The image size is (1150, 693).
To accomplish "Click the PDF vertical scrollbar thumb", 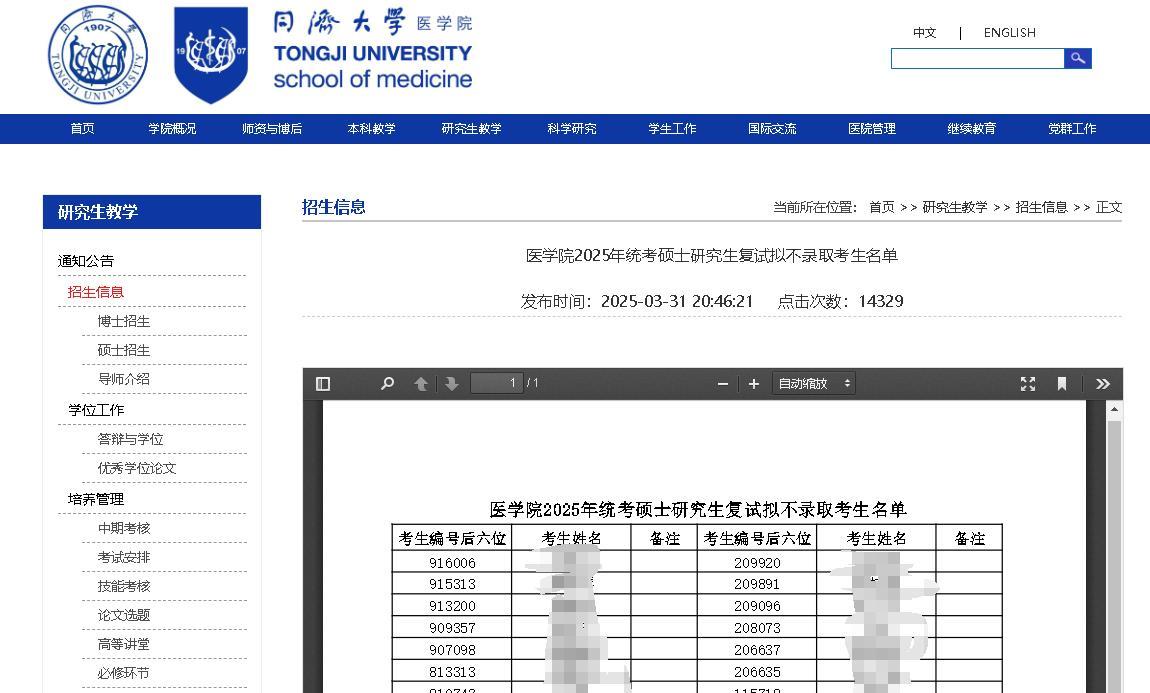I will 1114,556.
